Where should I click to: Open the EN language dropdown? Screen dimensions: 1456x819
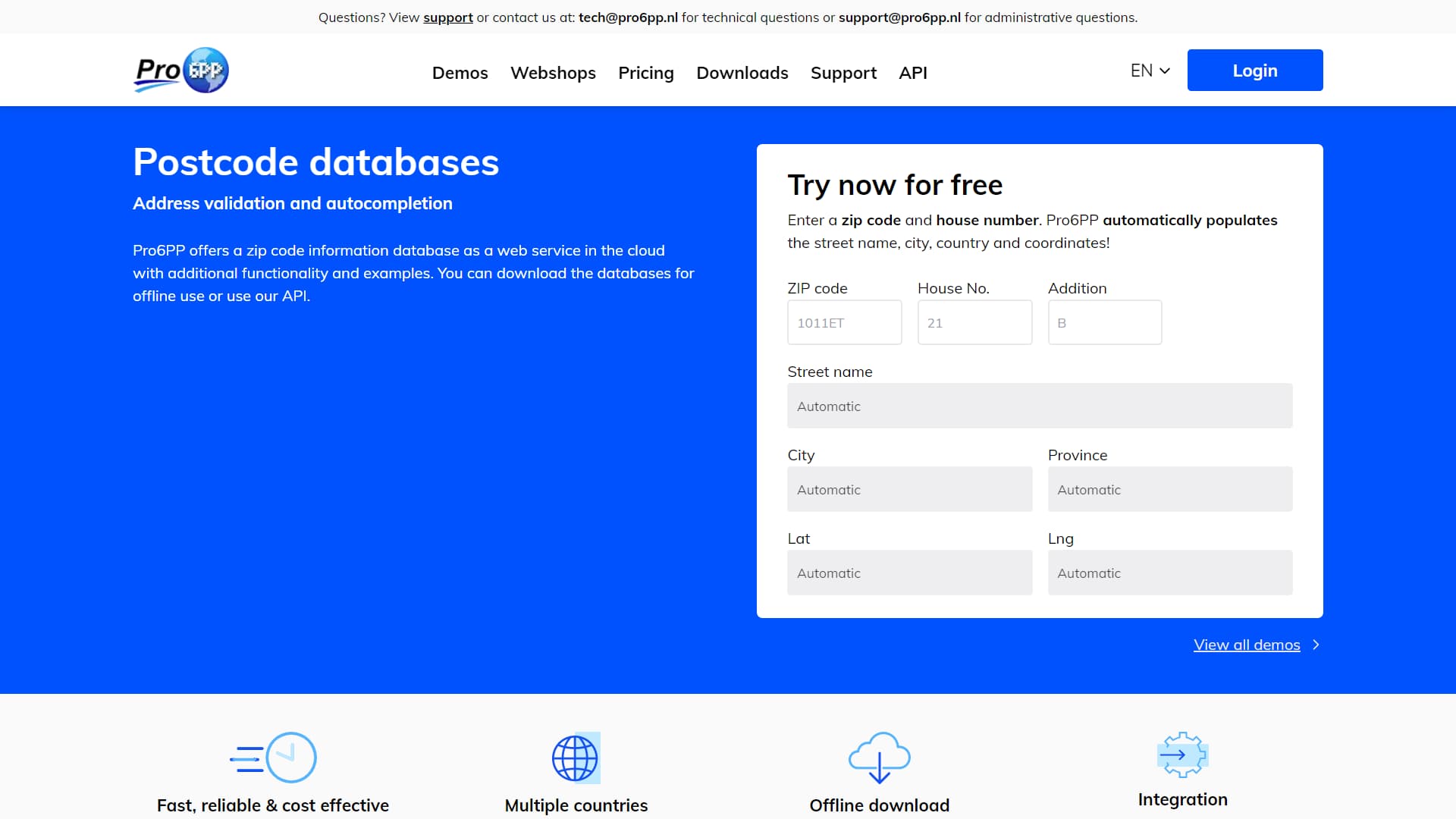pyautogui.click(x=1150, y=71)
